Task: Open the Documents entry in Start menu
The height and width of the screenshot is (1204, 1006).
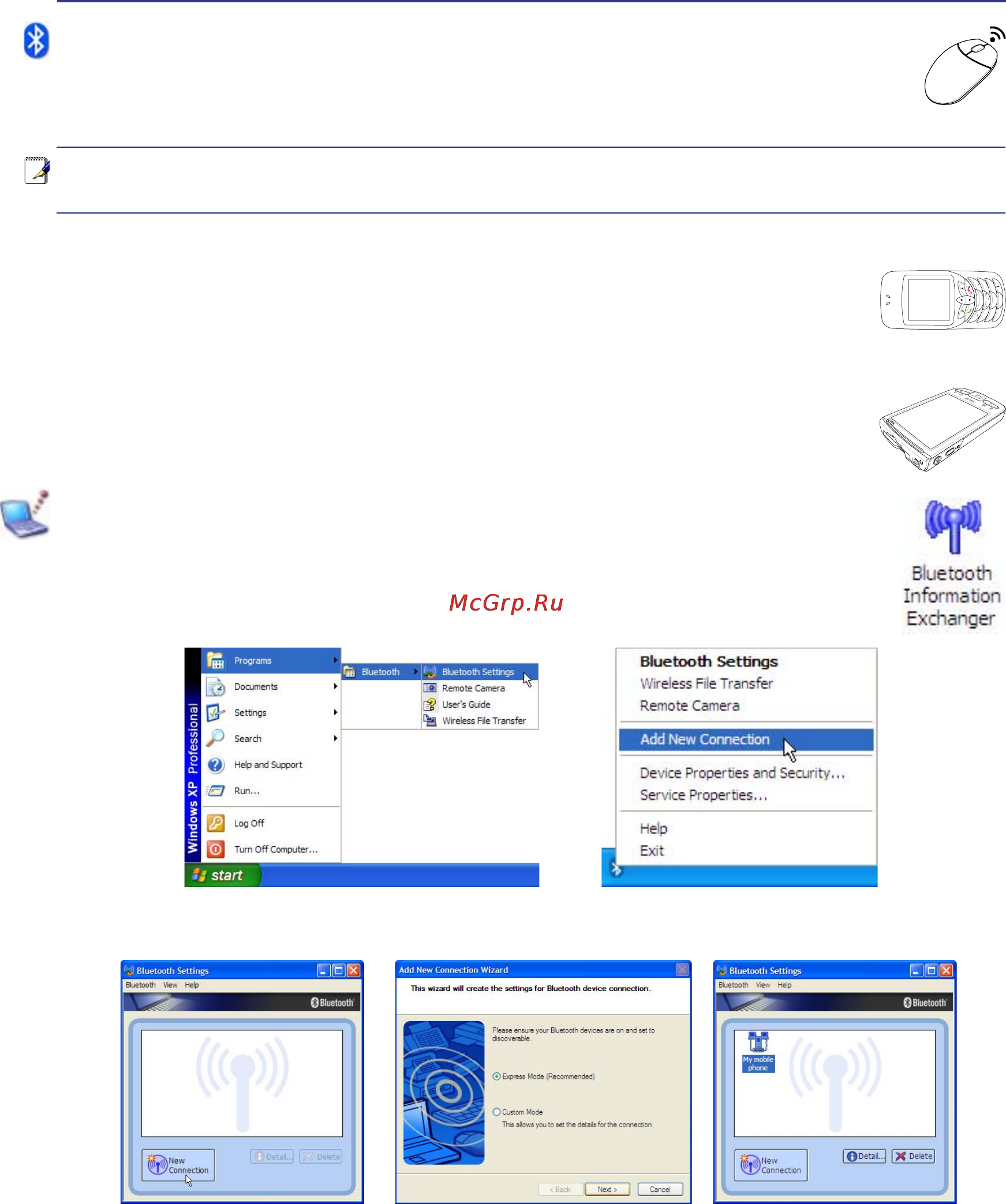Action: click(271, 686)
